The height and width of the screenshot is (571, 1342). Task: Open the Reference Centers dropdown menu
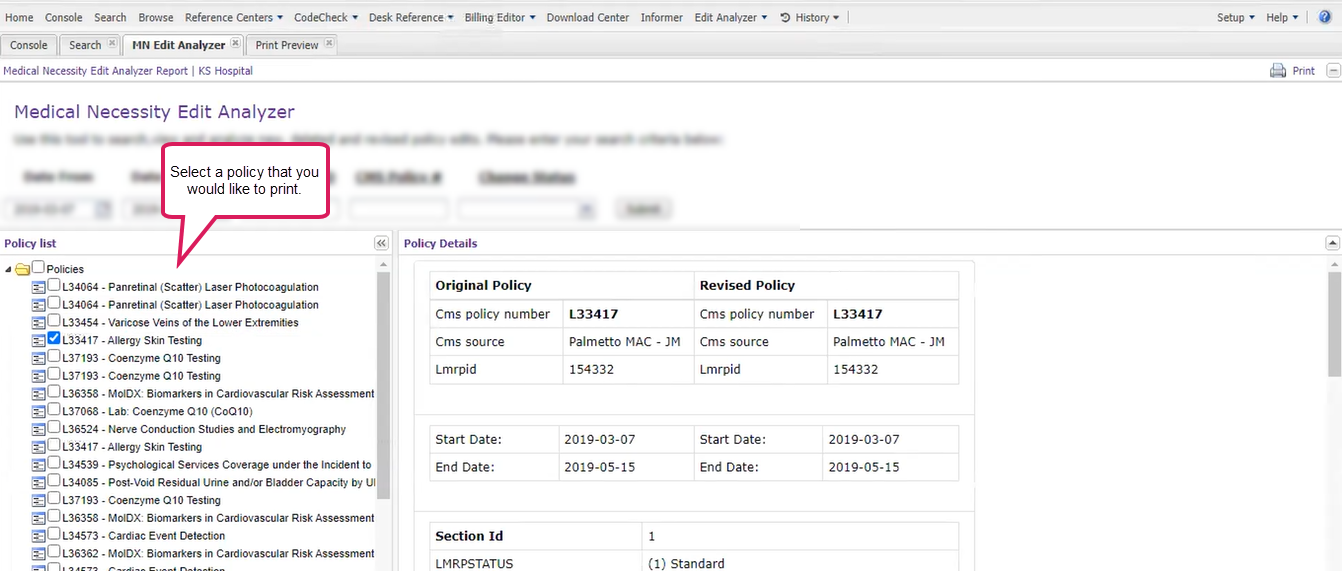[233, 17]
